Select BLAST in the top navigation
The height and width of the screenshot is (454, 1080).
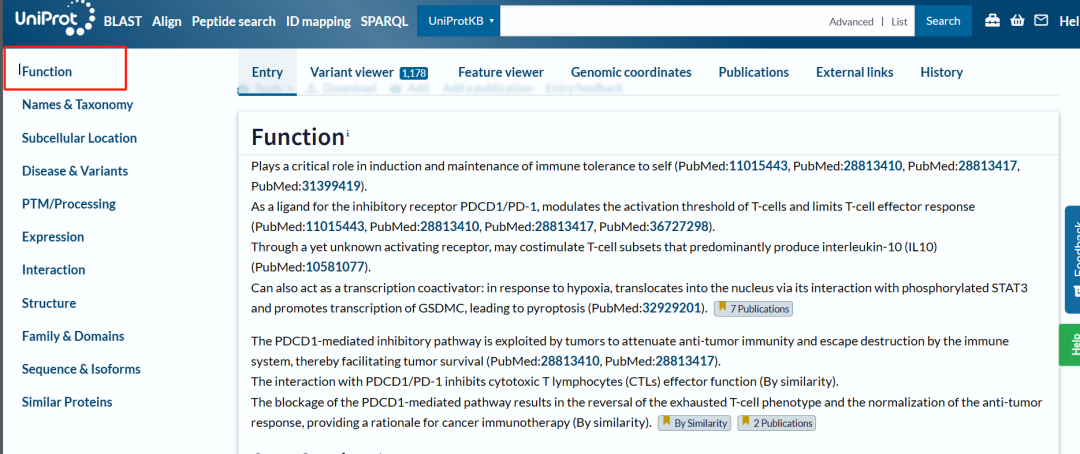pos(123,21)
